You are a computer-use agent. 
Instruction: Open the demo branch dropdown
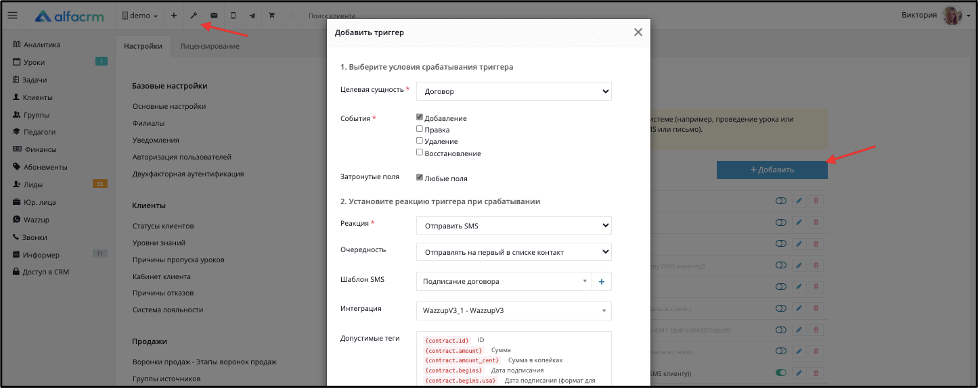point(140,16)
